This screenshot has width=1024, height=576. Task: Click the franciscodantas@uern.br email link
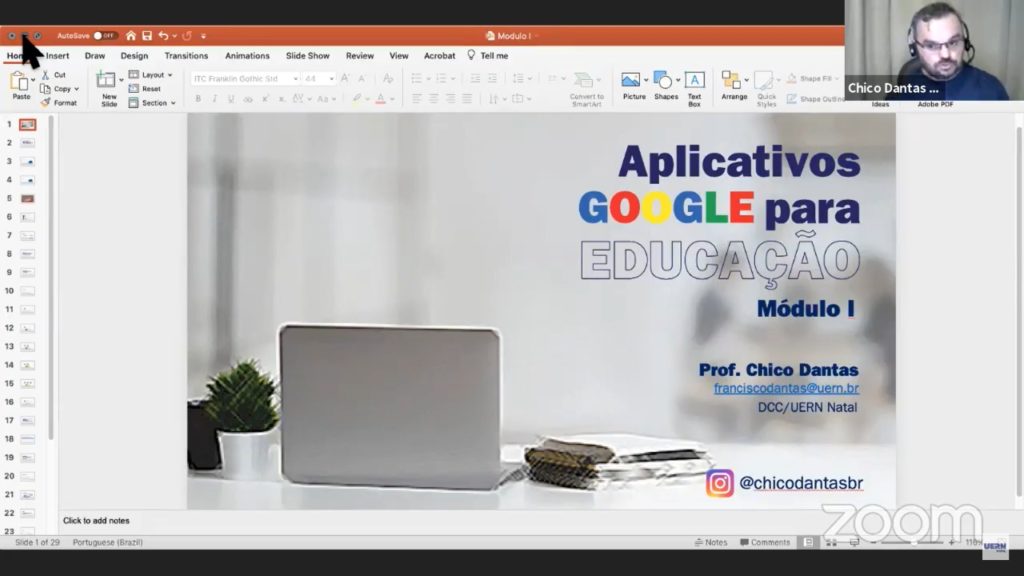click(x=786, y=388)
